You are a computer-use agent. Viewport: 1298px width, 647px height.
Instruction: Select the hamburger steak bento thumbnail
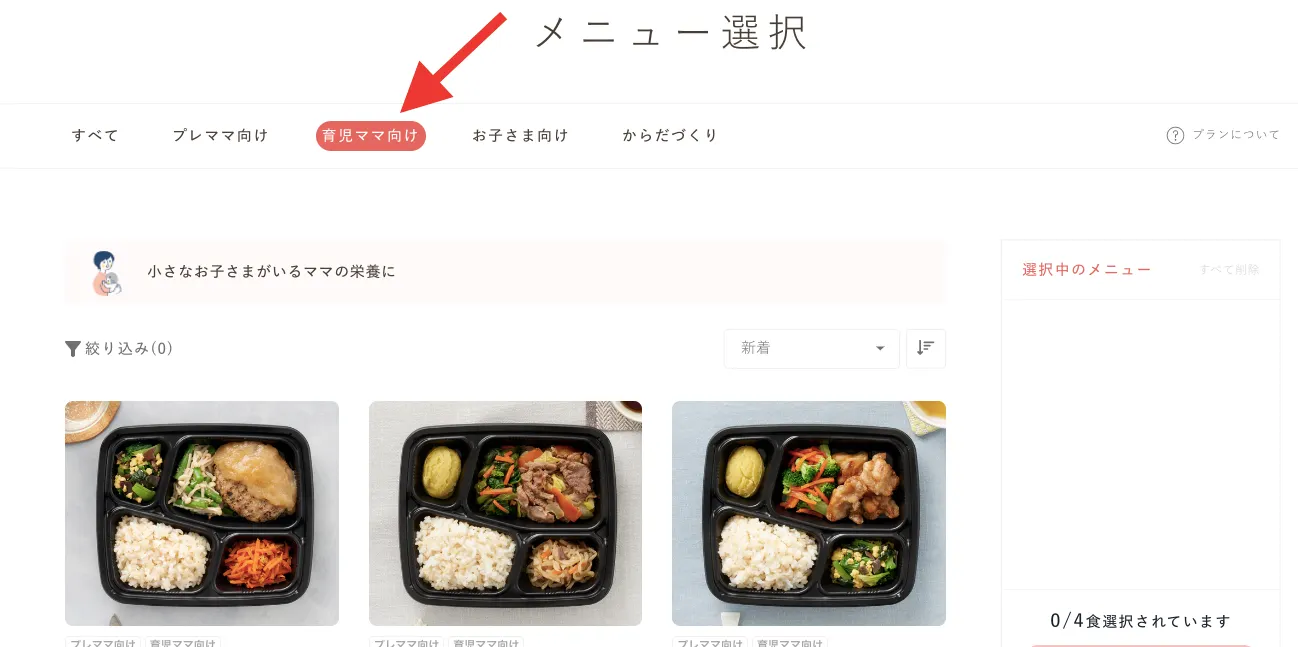pos(202,513)
